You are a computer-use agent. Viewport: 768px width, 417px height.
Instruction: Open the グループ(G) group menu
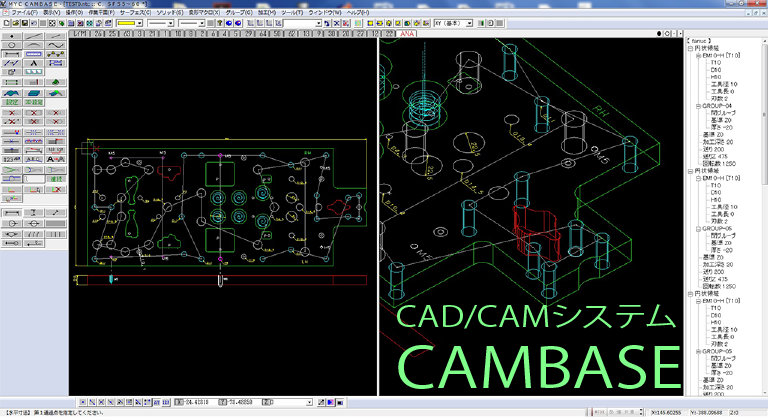tap(239, 12)
